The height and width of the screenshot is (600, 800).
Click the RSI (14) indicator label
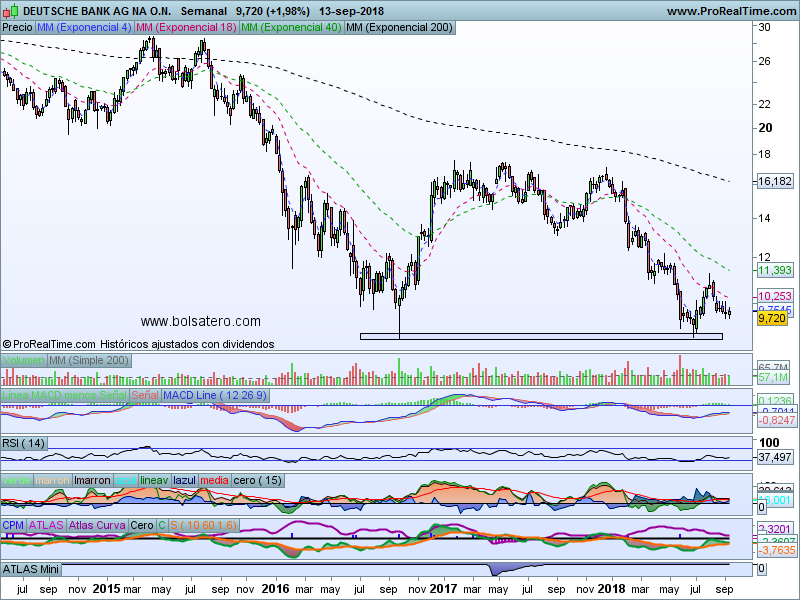pyautogui.click(x=25, y=443)
